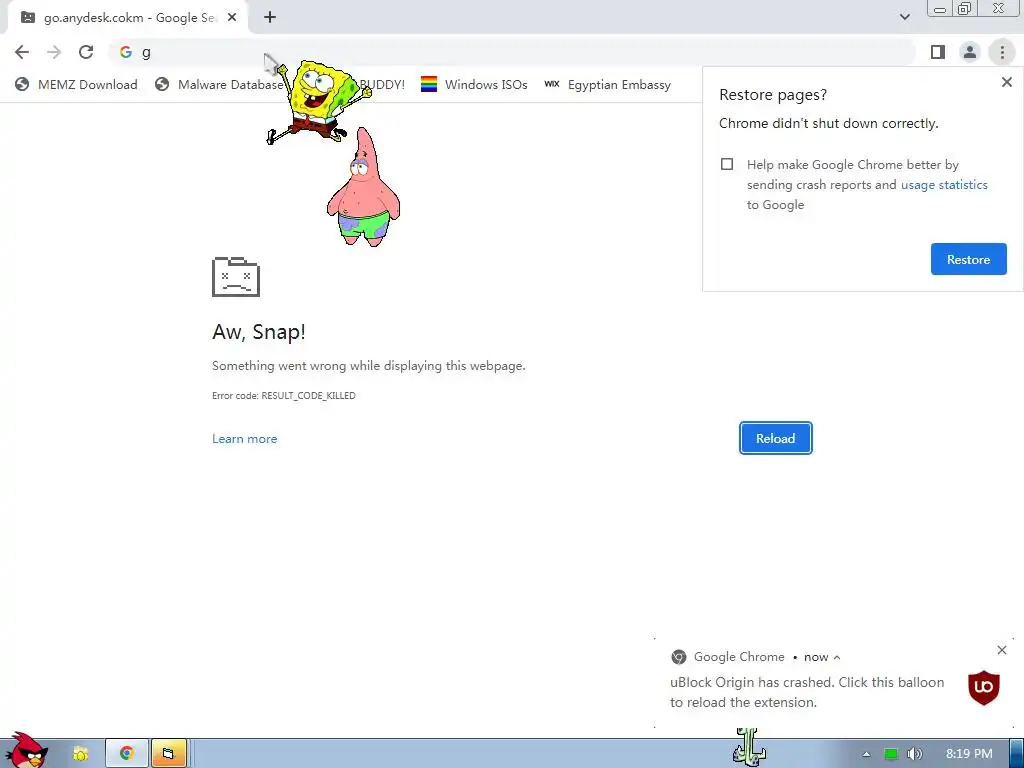Click the uBlock Origin has crashed message
1024x768 pixels.
(807, 692)
